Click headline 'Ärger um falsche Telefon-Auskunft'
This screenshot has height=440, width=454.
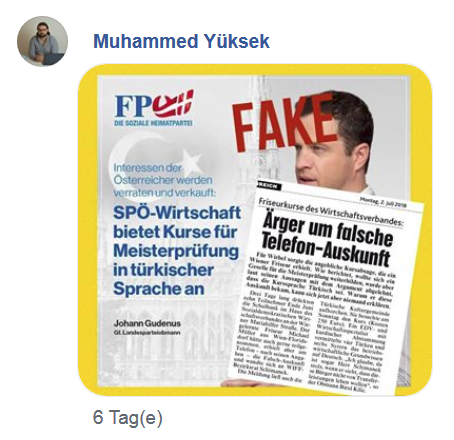[327, 239]
